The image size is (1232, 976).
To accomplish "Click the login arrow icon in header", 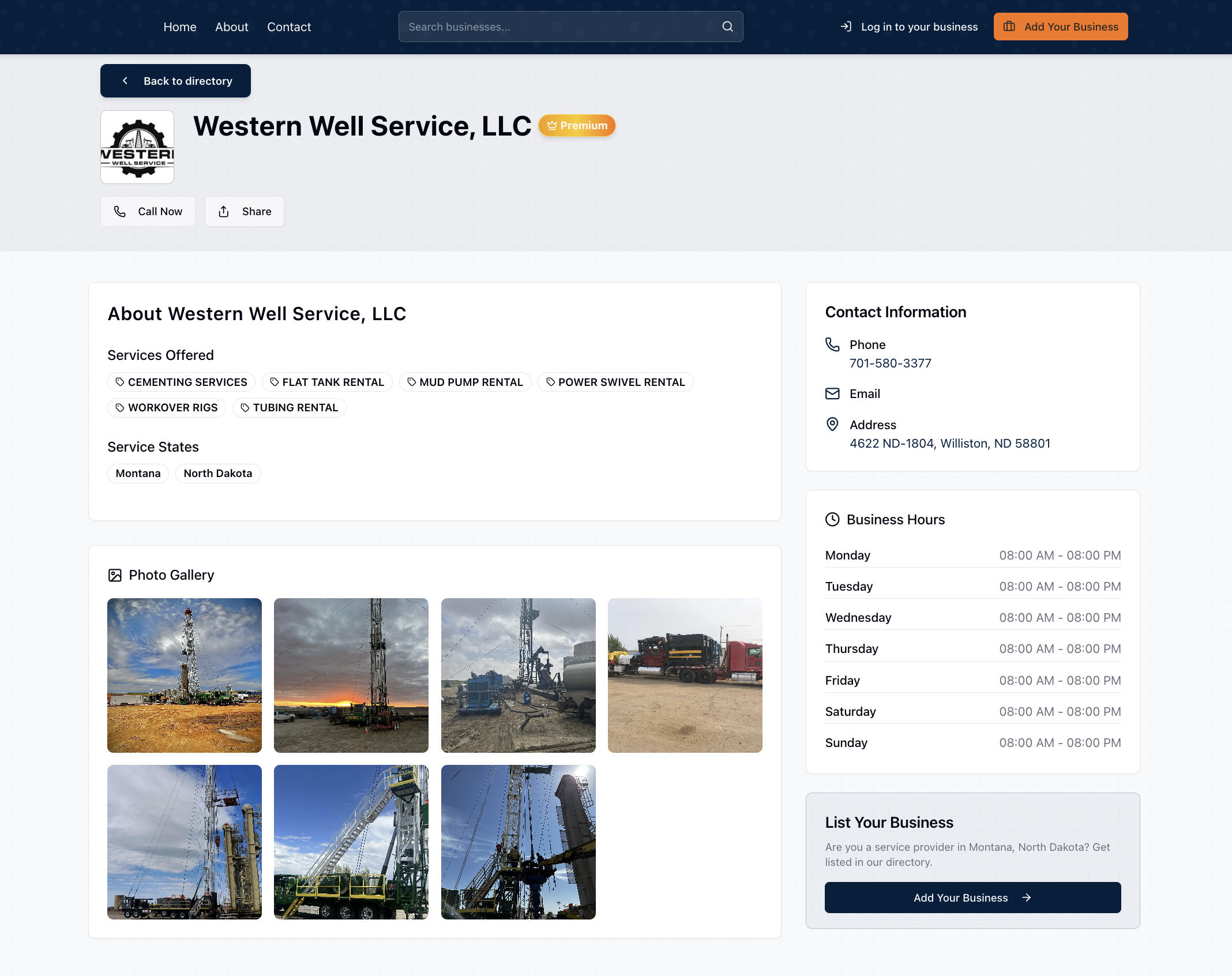I will coord(846,26).
